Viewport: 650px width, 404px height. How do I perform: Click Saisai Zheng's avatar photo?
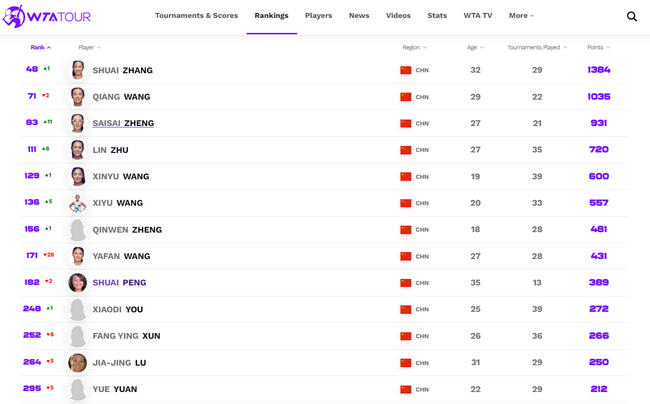coord(78,123)
